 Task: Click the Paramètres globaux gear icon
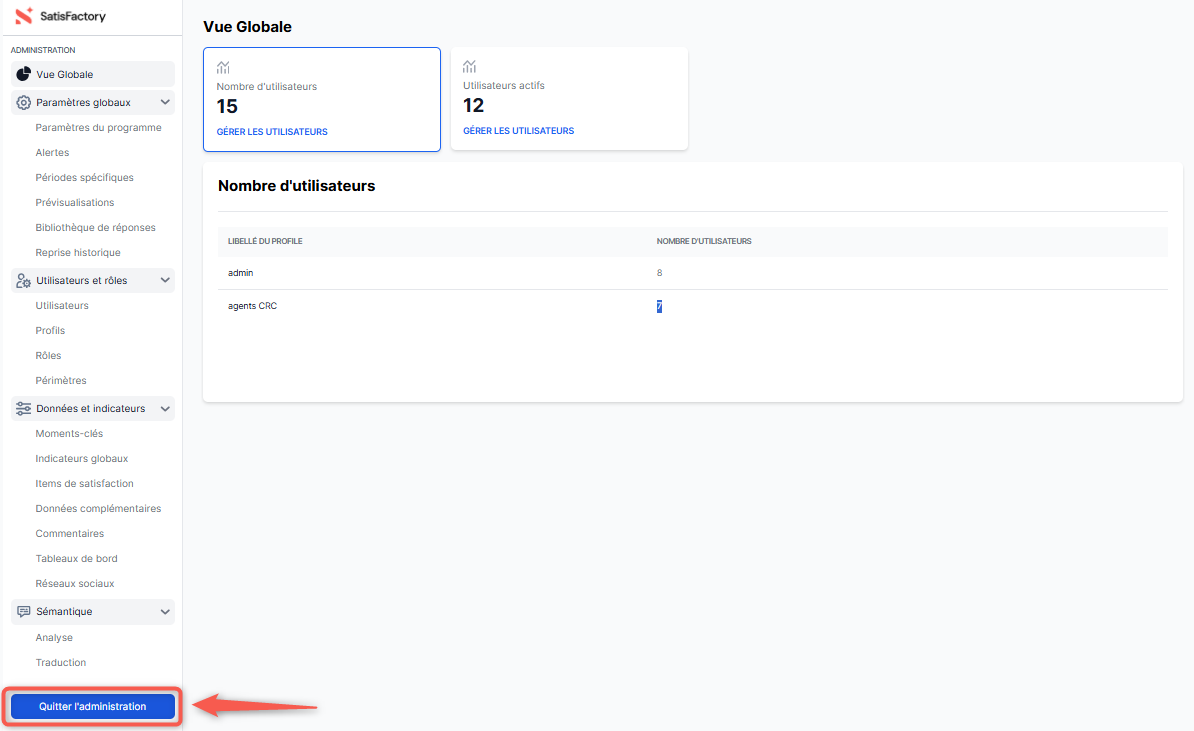(24, 102)
